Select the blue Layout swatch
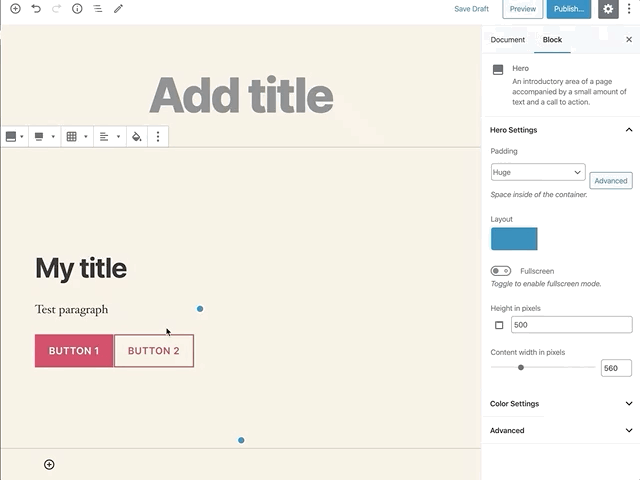The image size is (640, 480). (x=514, y=239)
